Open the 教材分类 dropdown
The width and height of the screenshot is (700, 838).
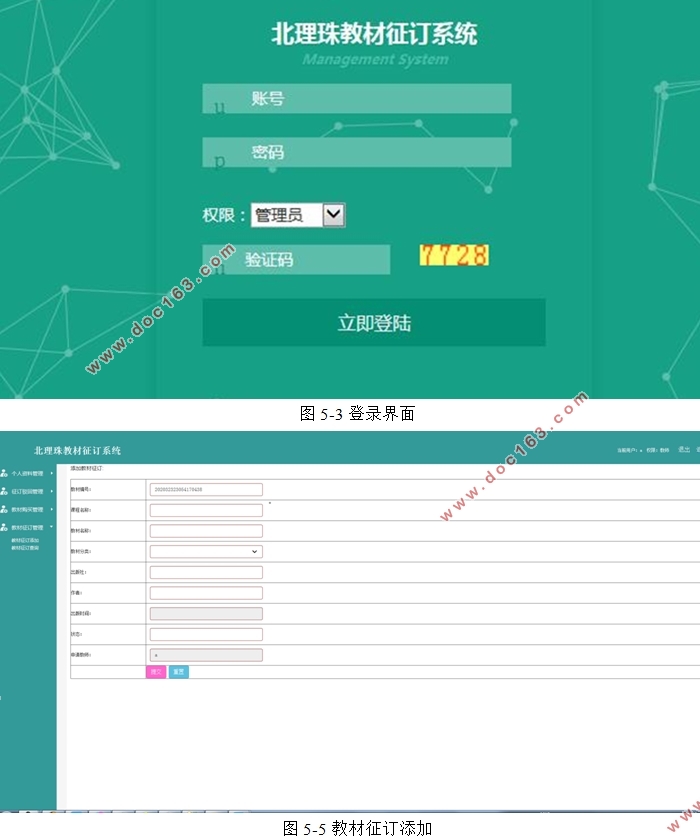click(206, 552)
